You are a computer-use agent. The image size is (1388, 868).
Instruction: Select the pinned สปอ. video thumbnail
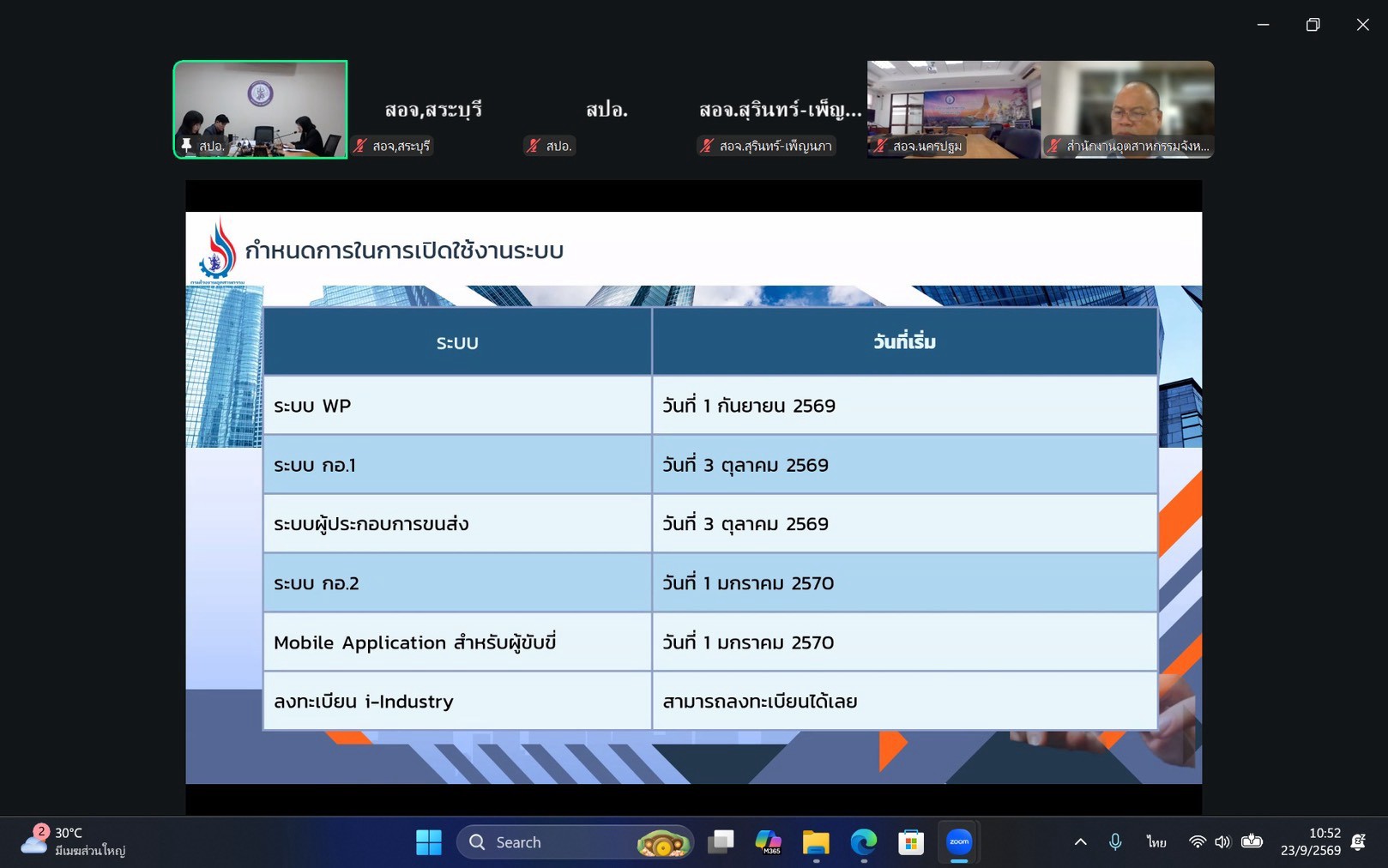[261, 109]
